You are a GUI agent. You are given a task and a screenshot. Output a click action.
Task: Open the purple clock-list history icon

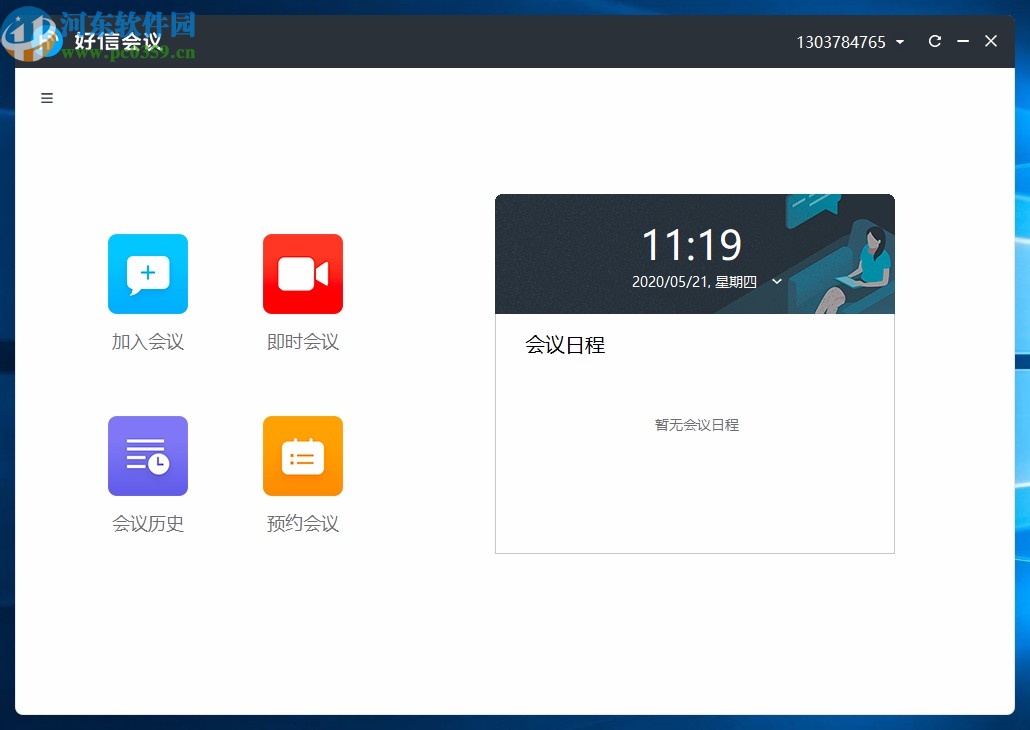point(147,455)
